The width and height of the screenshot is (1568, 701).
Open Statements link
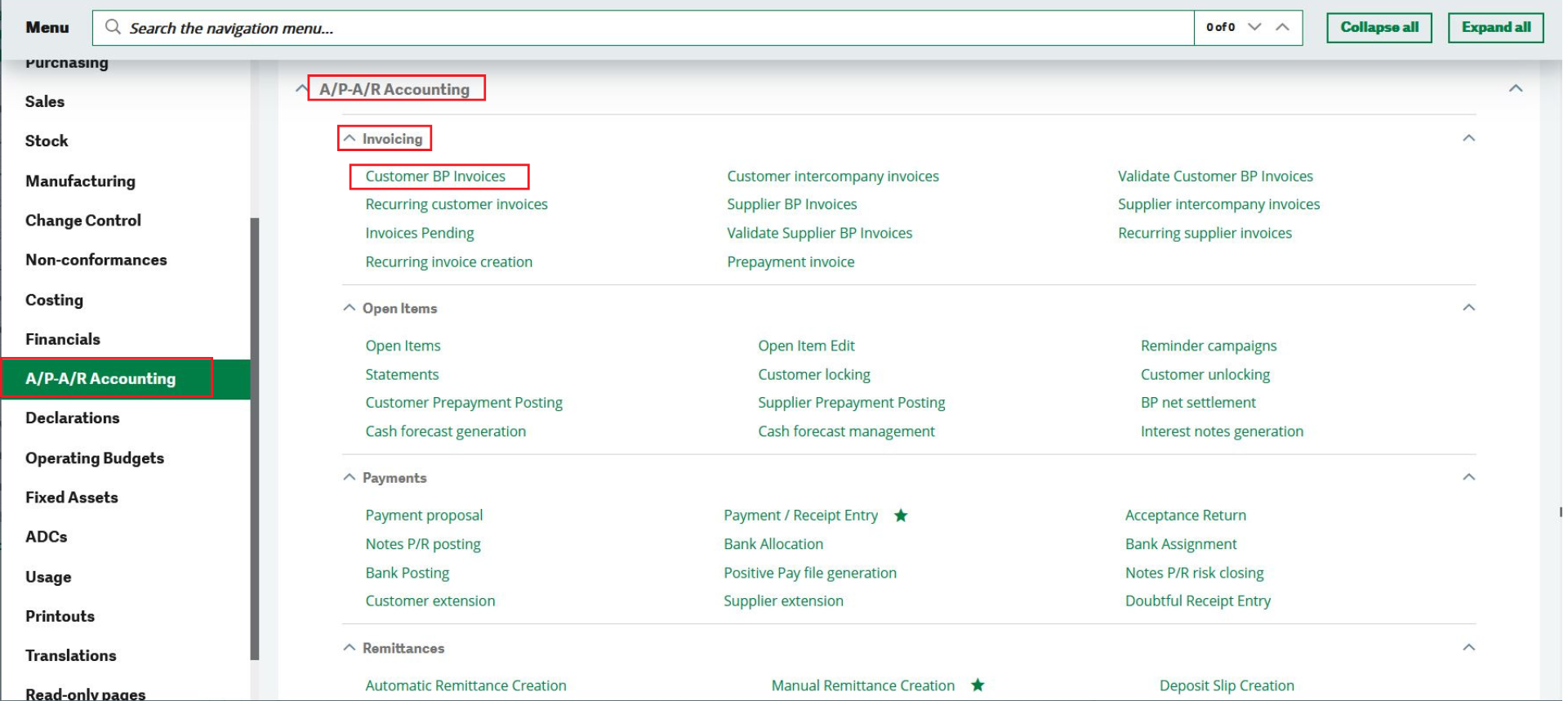click(x=402, y=374)
